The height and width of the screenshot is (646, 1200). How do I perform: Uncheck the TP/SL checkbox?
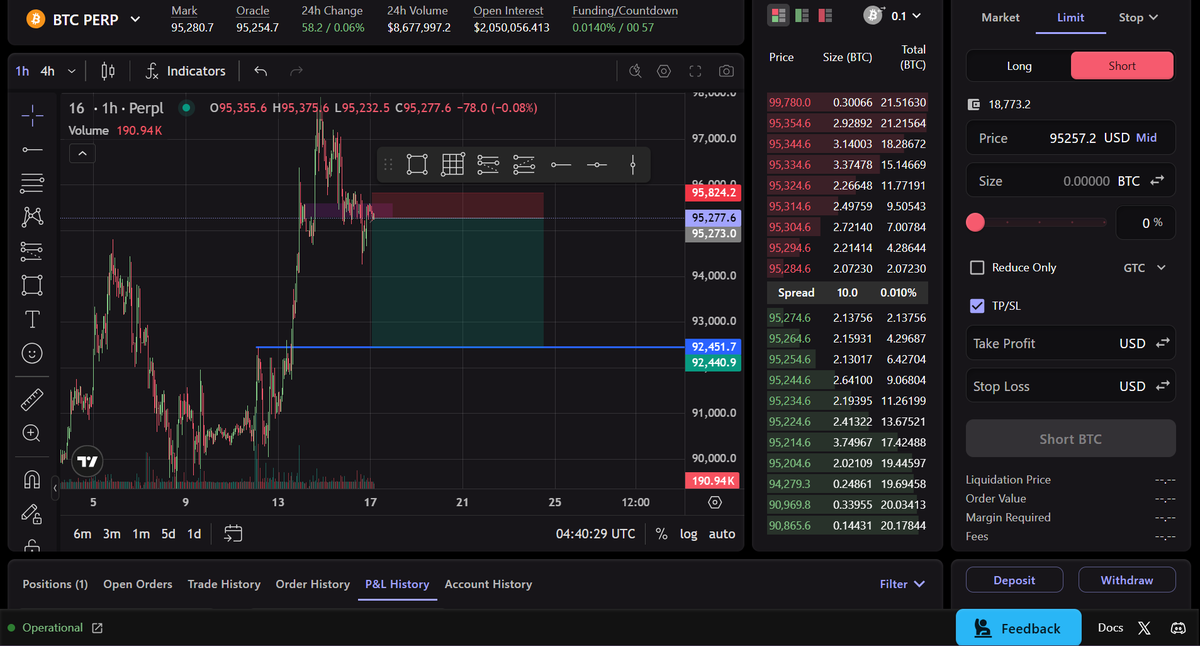[x=978, y=306]
